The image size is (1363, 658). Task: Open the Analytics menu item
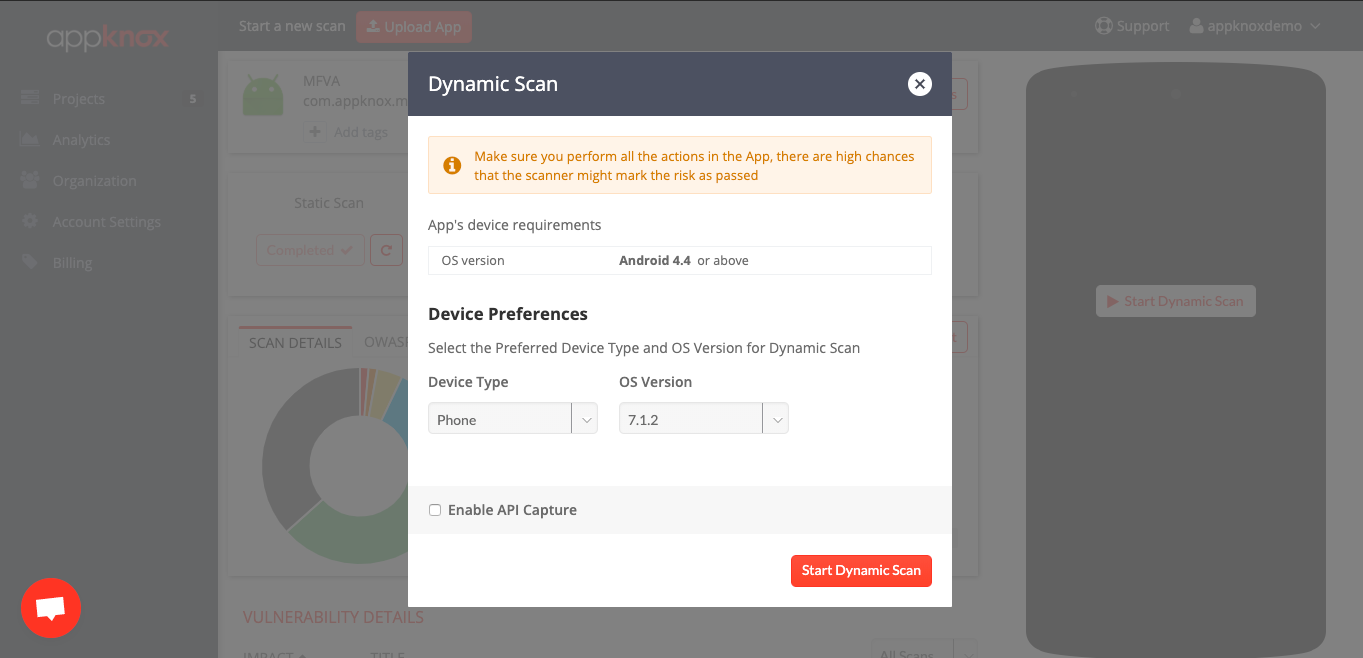tap(81, 140)
